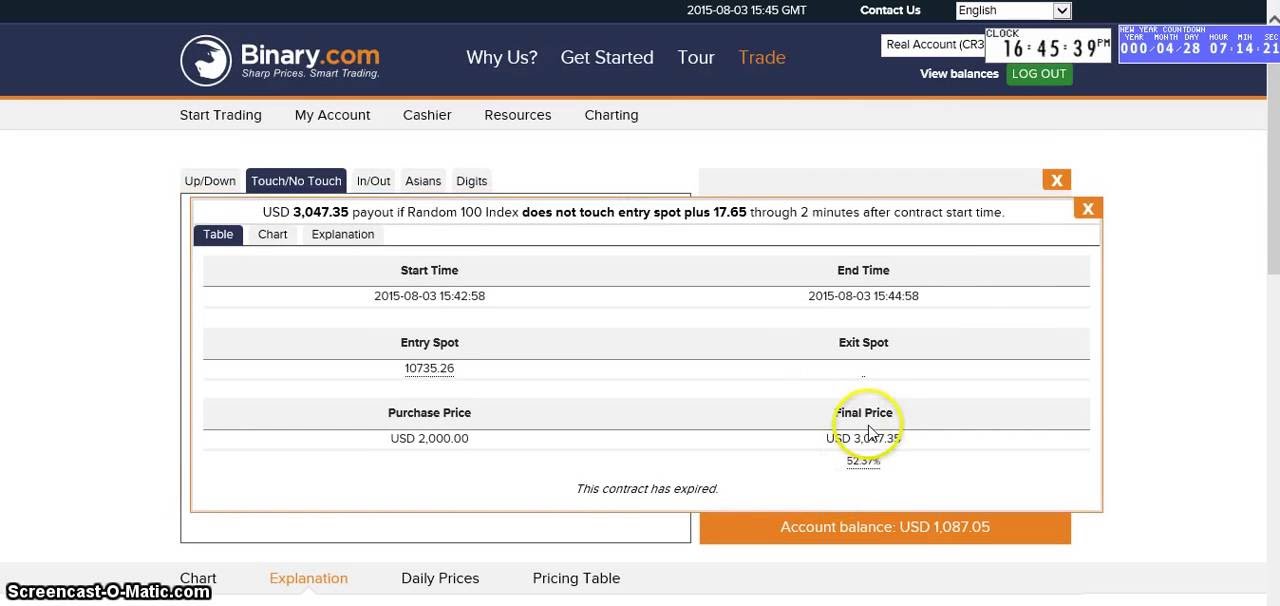Click the start time 2015-08-03 15:42:58

click(429, 296)
